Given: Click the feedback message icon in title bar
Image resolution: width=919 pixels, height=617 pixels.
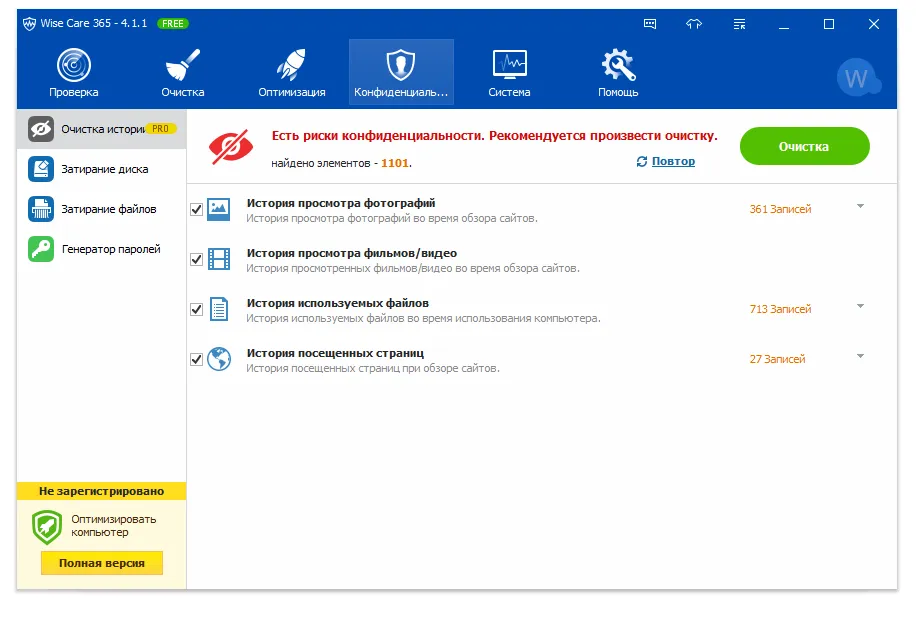Looking at the screenshot, I should pyautogui.click(x=650, y=24).
